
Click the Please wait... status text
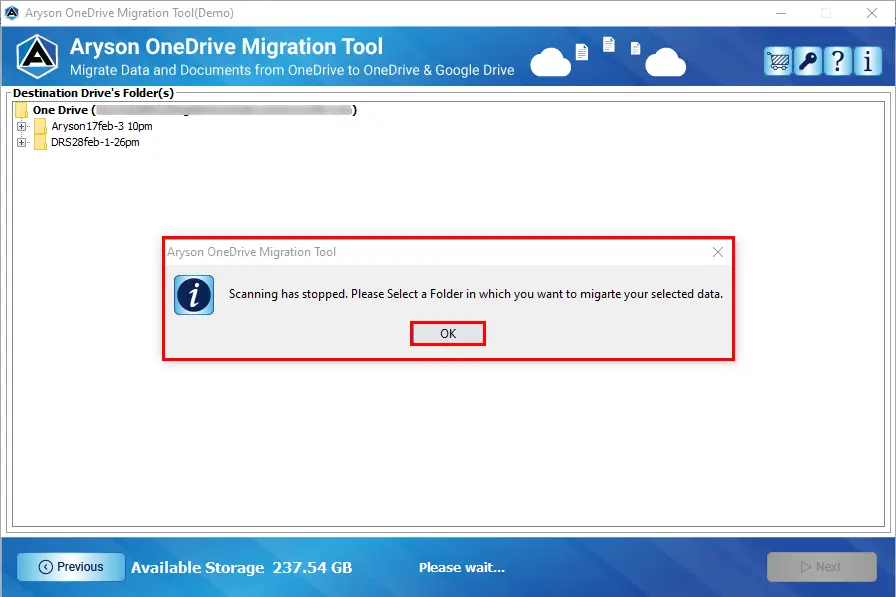pyautogui.click(x=462, y=567)
